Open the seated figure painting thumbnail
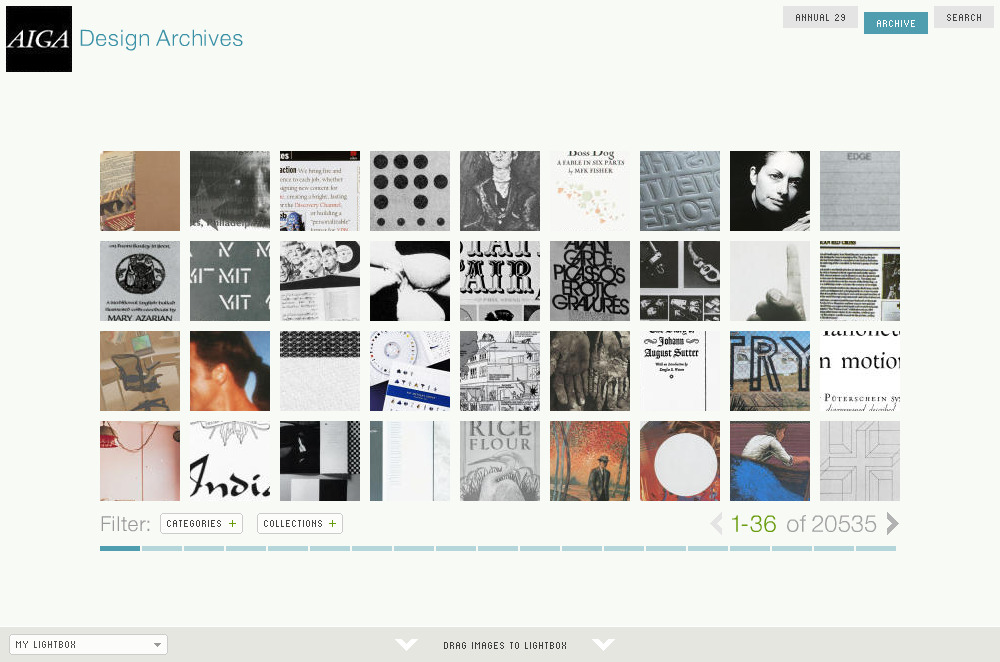1000x662 pixels. 500,191
